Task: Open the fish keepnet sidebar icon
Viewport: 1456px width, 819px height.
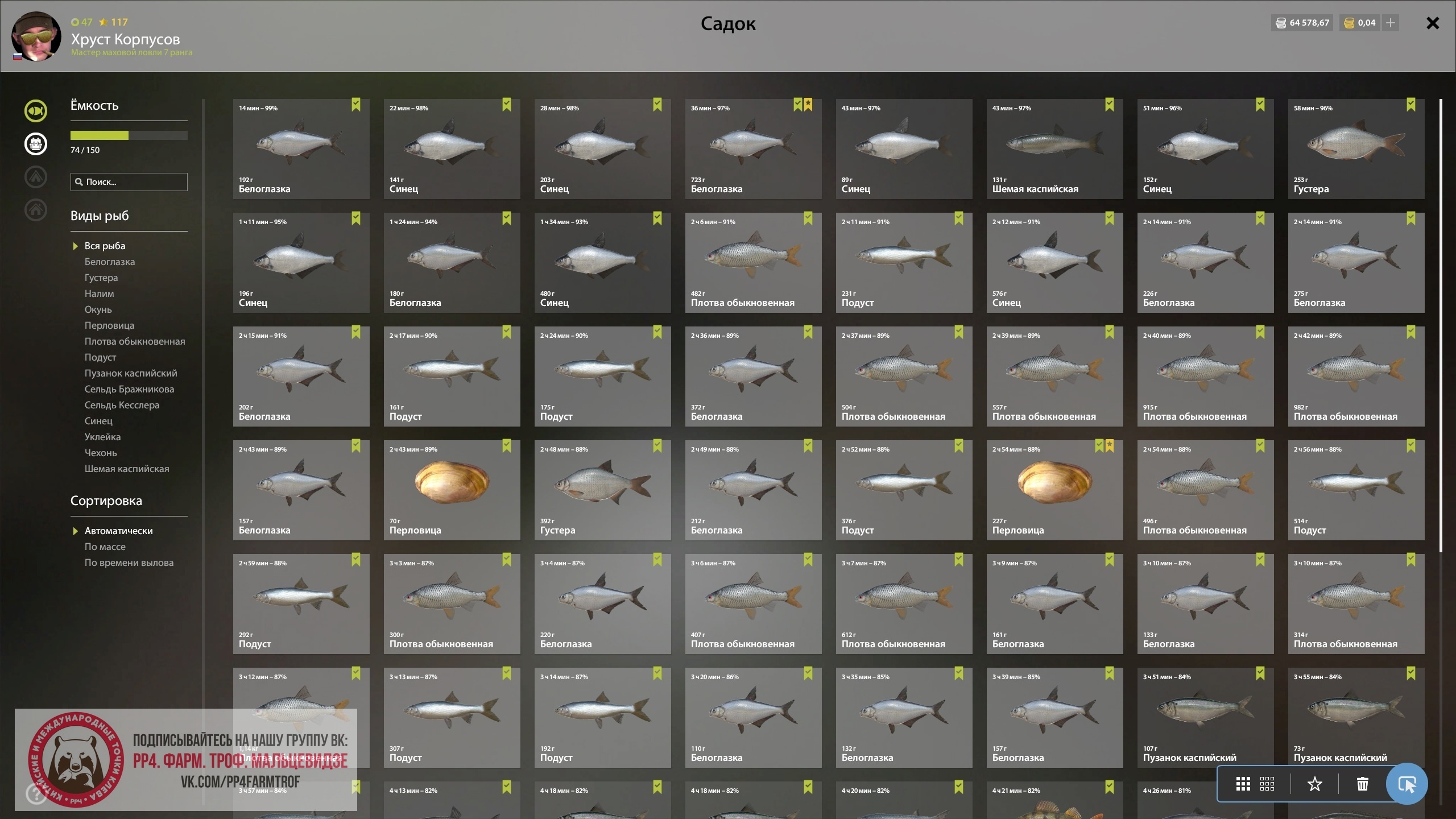Action: pos(36,111)
